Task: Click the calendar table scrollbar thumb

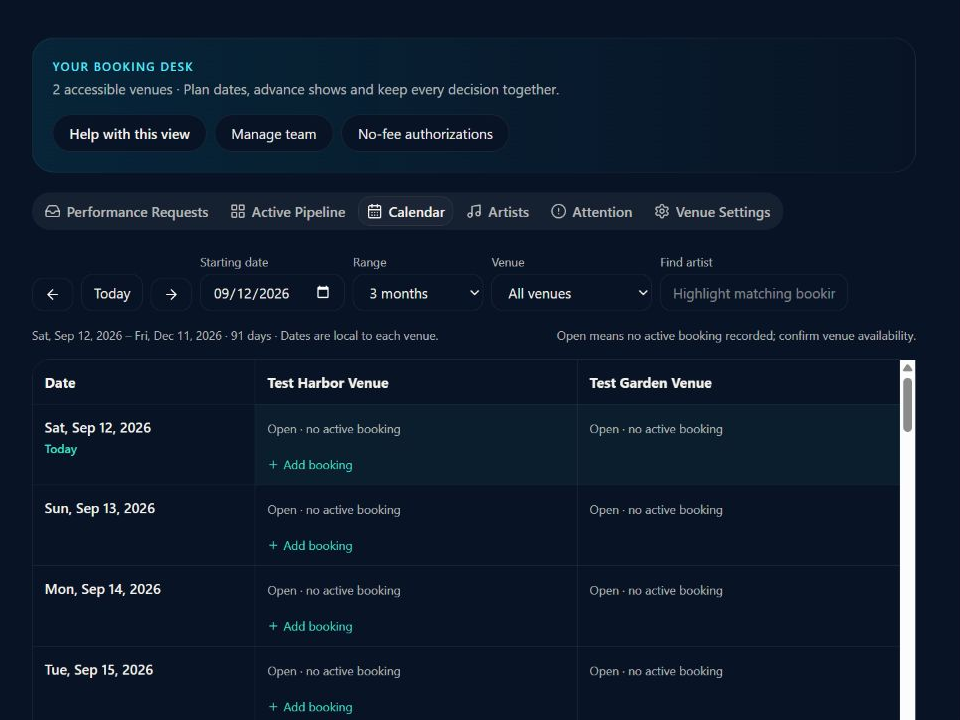Action: 907,405
